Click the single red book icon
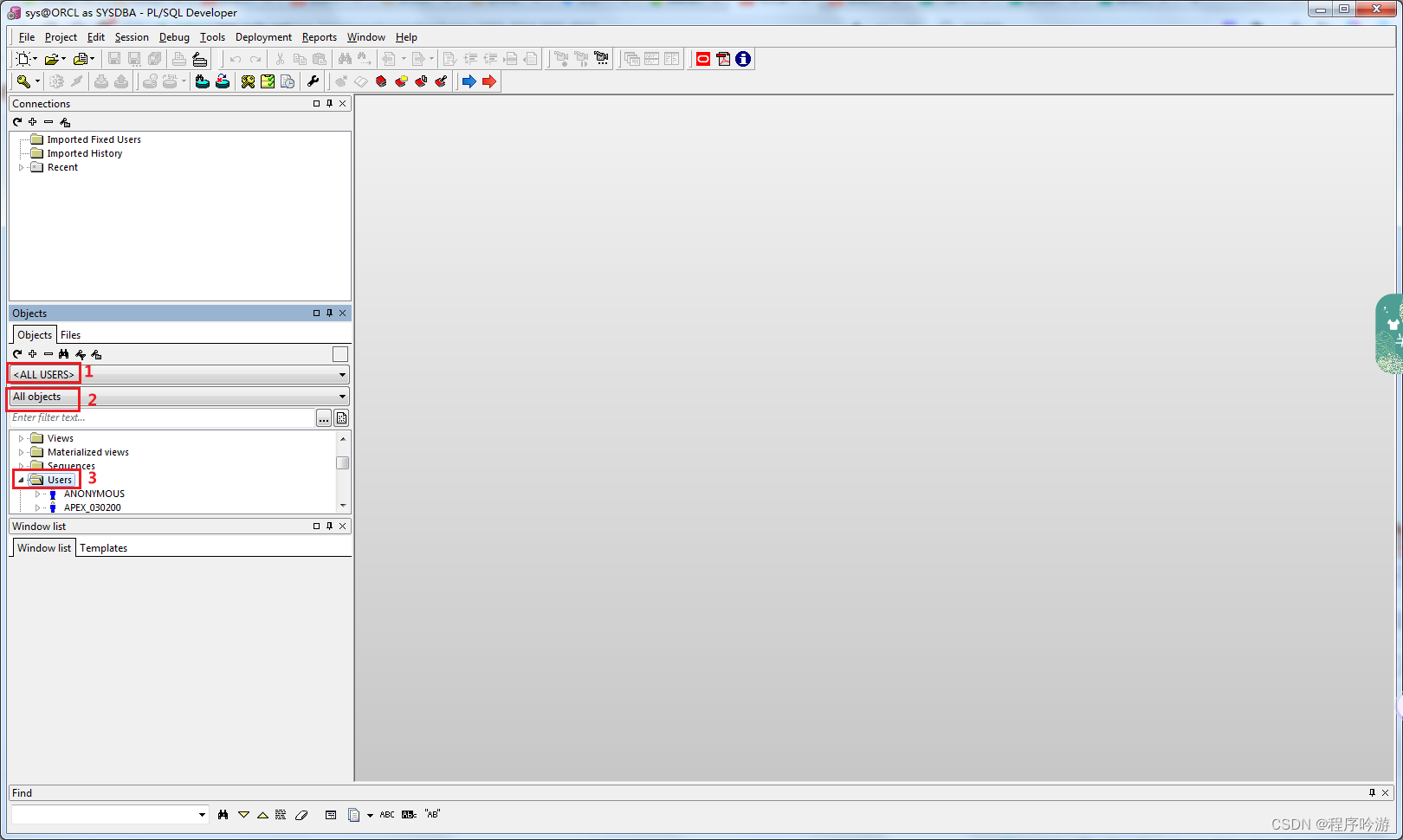The height and width of the screenshot is (840, 1403). pos(381,81)
